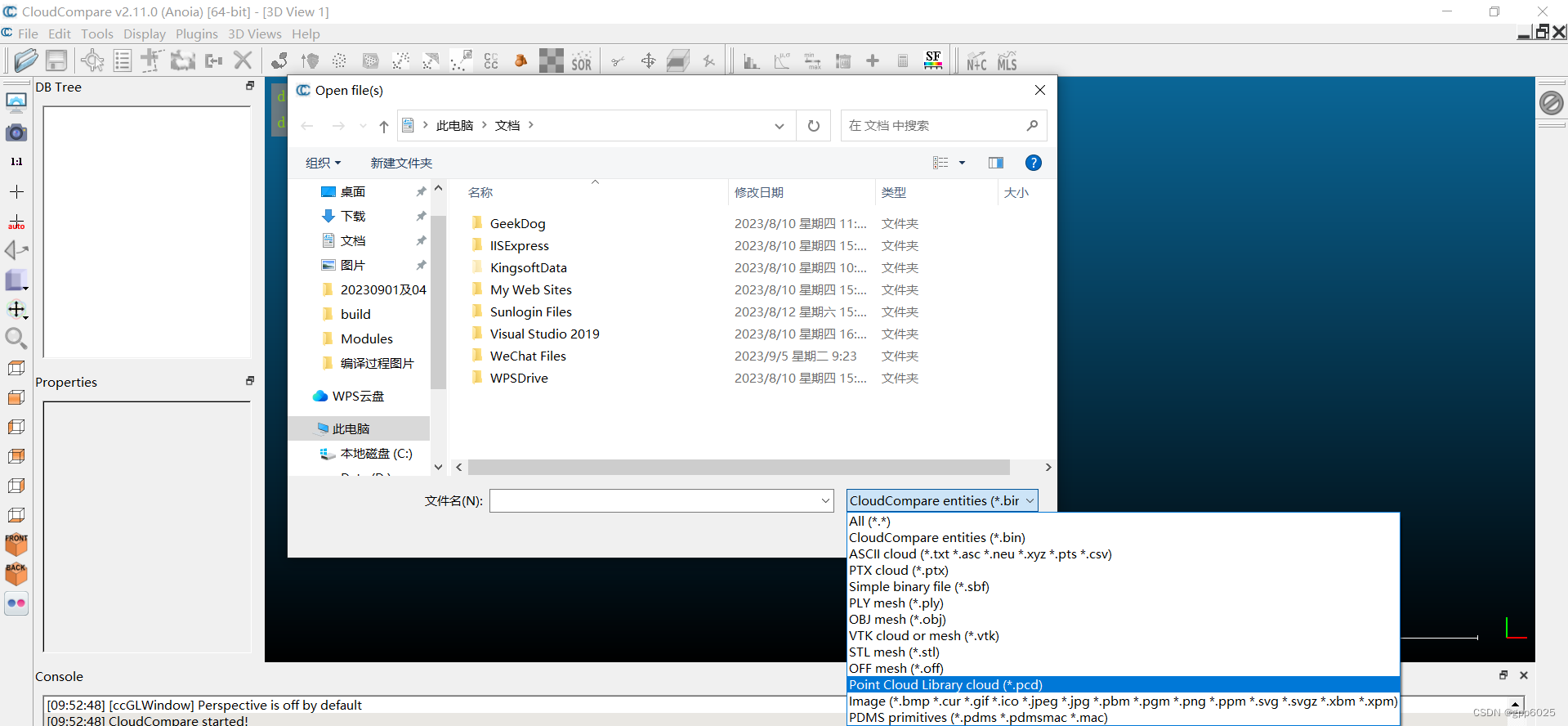
Task: Open the 3D Views menu
Action: [255, 34]
